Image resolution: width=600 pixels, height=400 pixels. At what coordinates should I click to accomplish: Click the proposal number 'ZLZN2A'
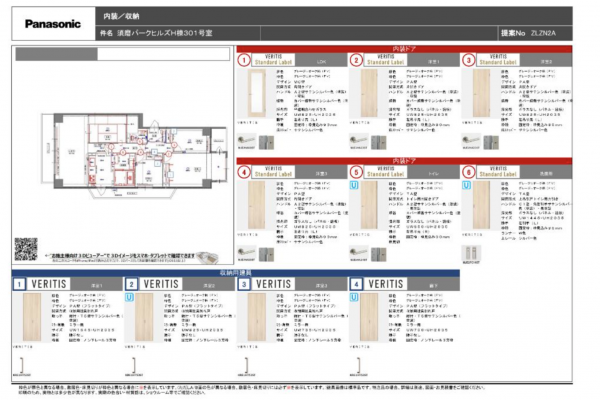pos(543,33)
